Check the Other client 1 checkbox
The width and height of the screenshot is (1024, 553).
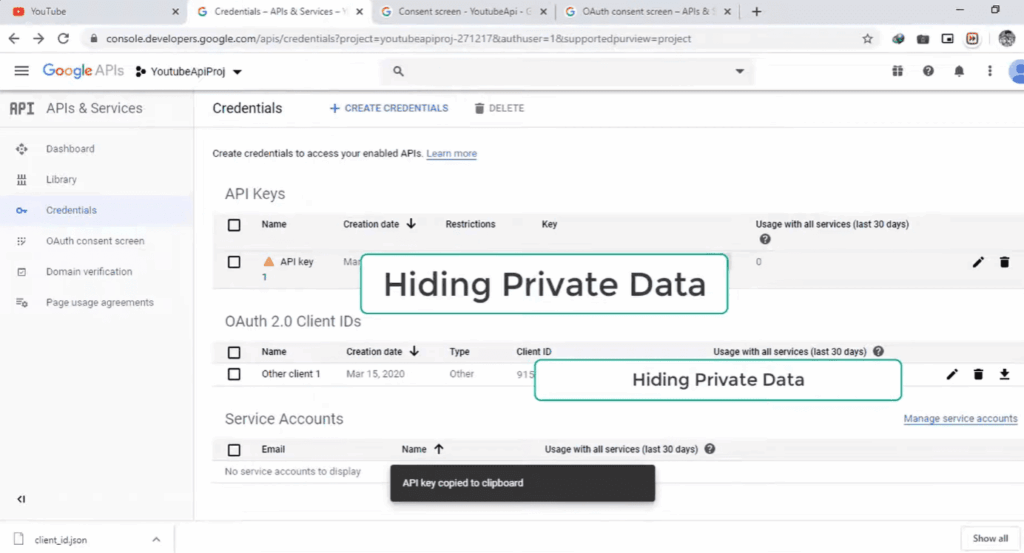(x=234, y=374)
